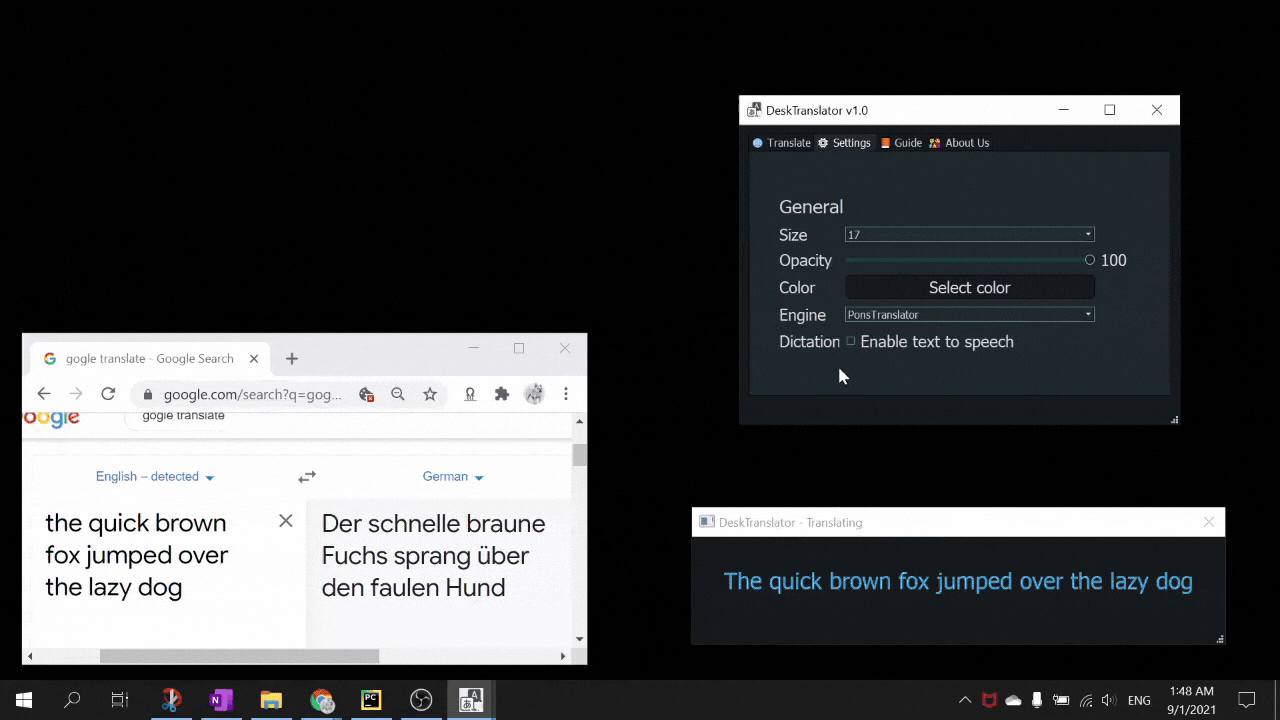The height and width of the screenshot is (720, 1280).
Task: Open OBS Studio from the taskbar
Action: click(x=421, y=700)
